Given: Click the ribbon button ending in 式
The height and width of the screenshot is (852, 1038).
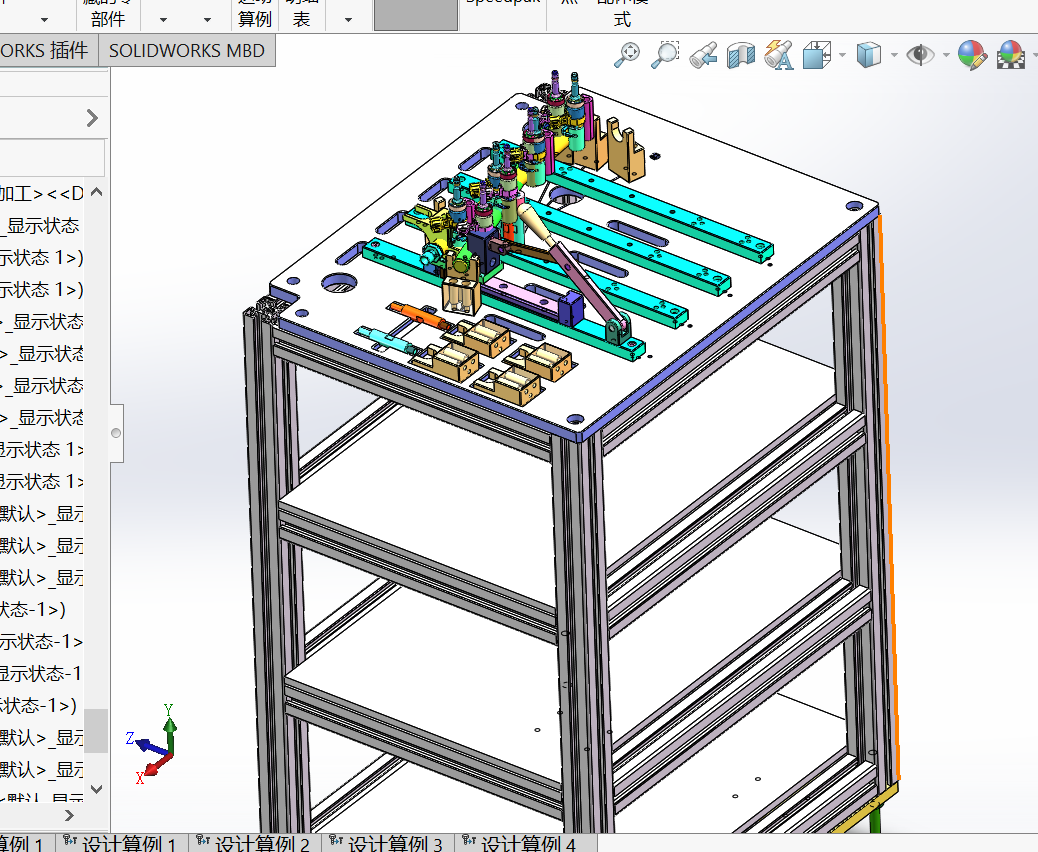Looking at the screenshot, I should pyautogui.click(x=622, y=15).
